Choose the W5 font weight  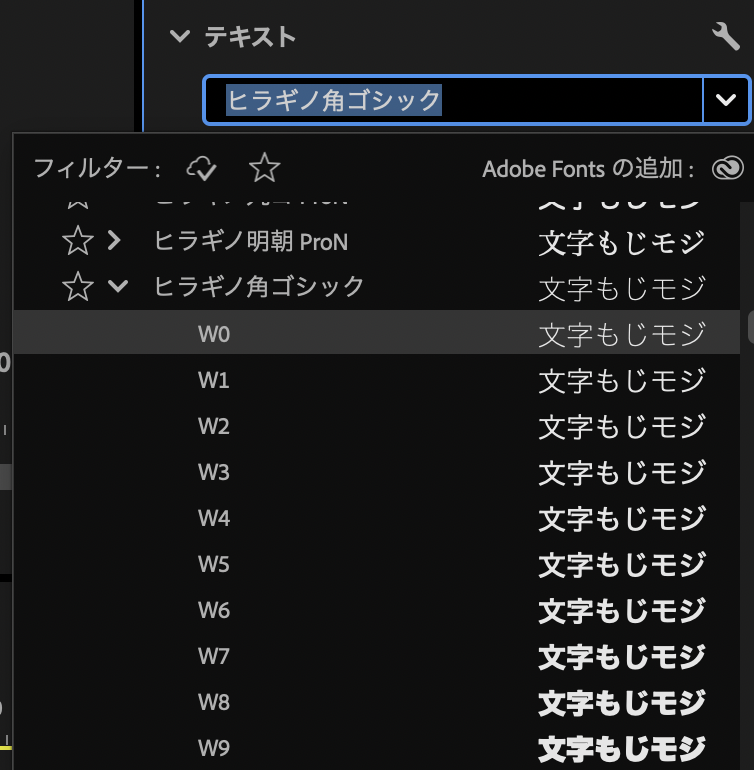(x=376, y=564)
